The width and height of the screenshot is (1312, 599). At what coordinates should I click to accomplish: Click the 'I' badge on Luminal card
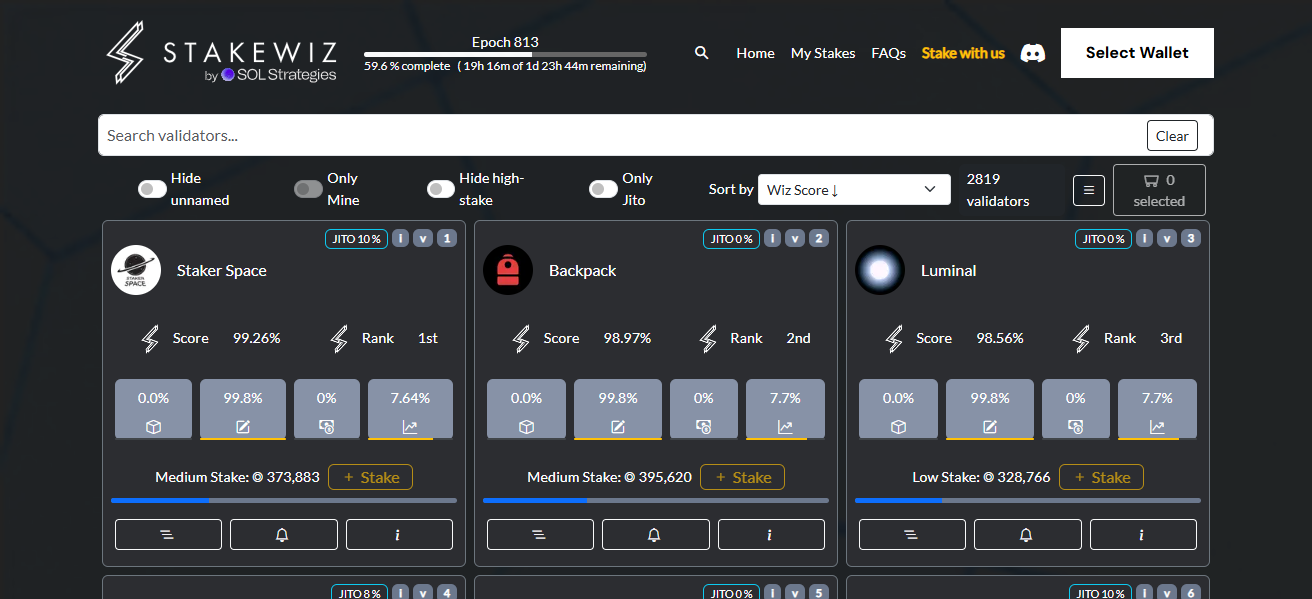coord(1144,238)
